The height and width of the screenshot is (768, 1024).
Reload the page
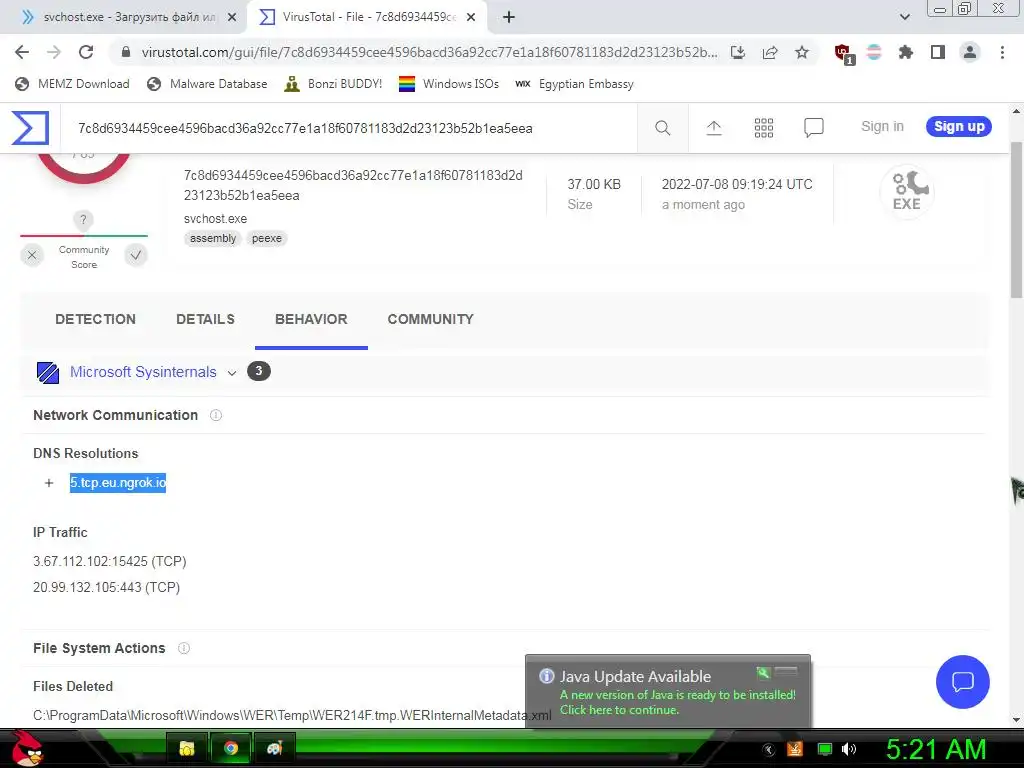click(x=86, y=52)
